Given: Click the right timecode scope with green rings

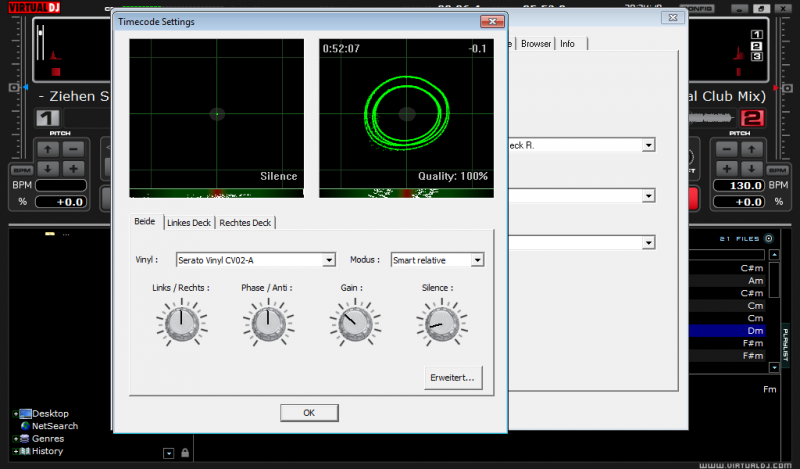Looking at the screenshot, I should [x=407, y=118].
